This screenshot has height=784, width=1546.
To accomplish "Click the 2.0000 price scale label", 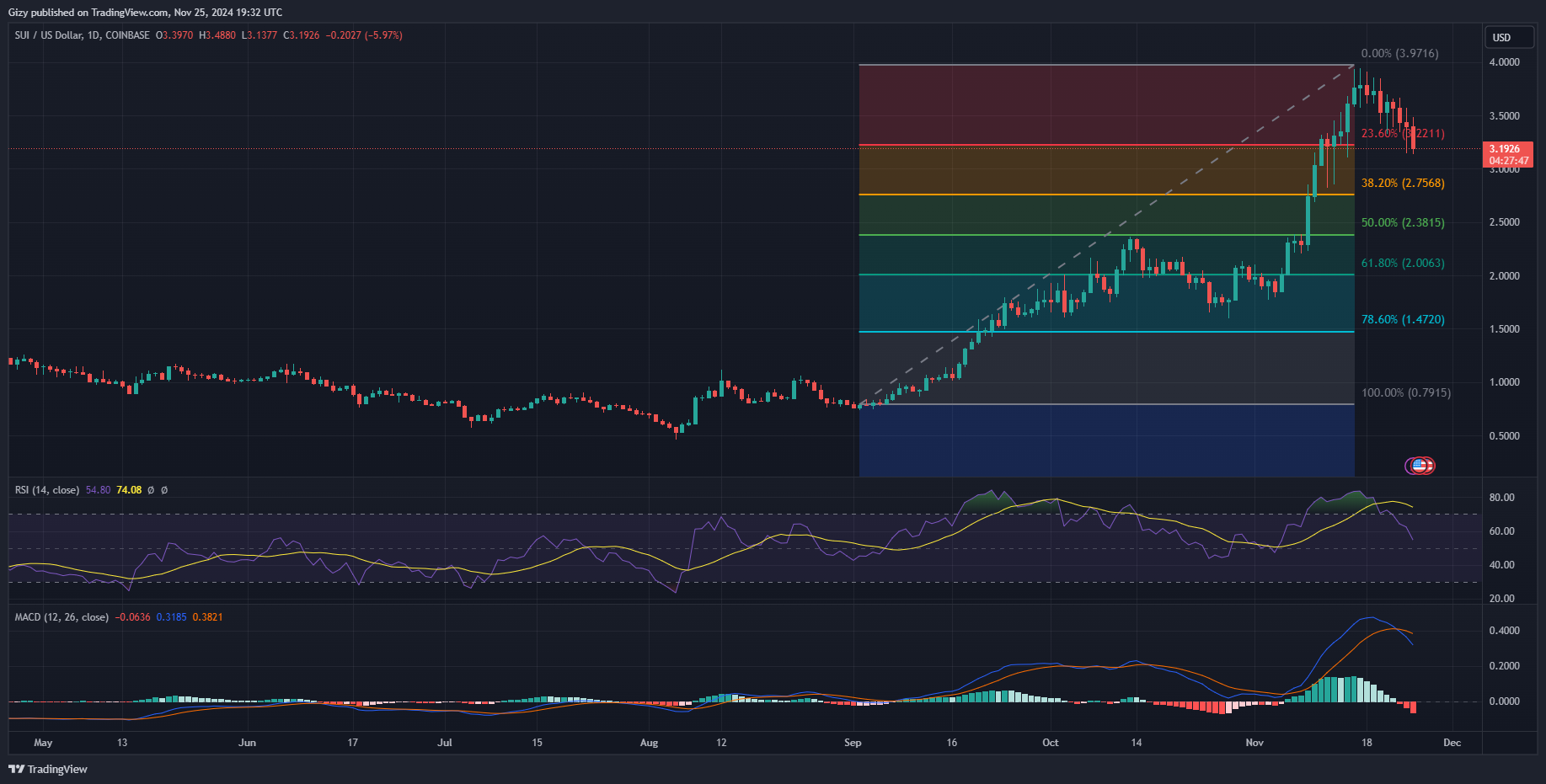I will pos(1504,276).
